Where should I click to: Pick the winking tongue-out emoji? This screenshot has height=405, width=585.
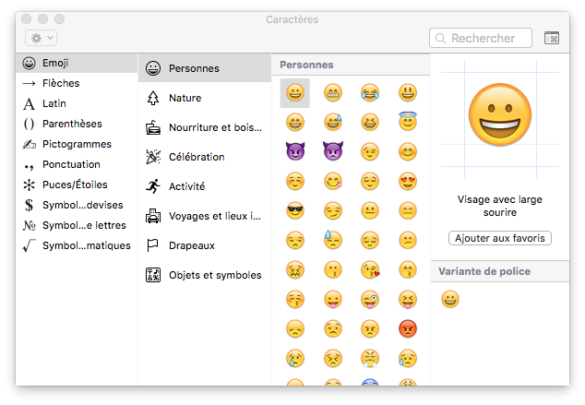click(x=370, y=299)
